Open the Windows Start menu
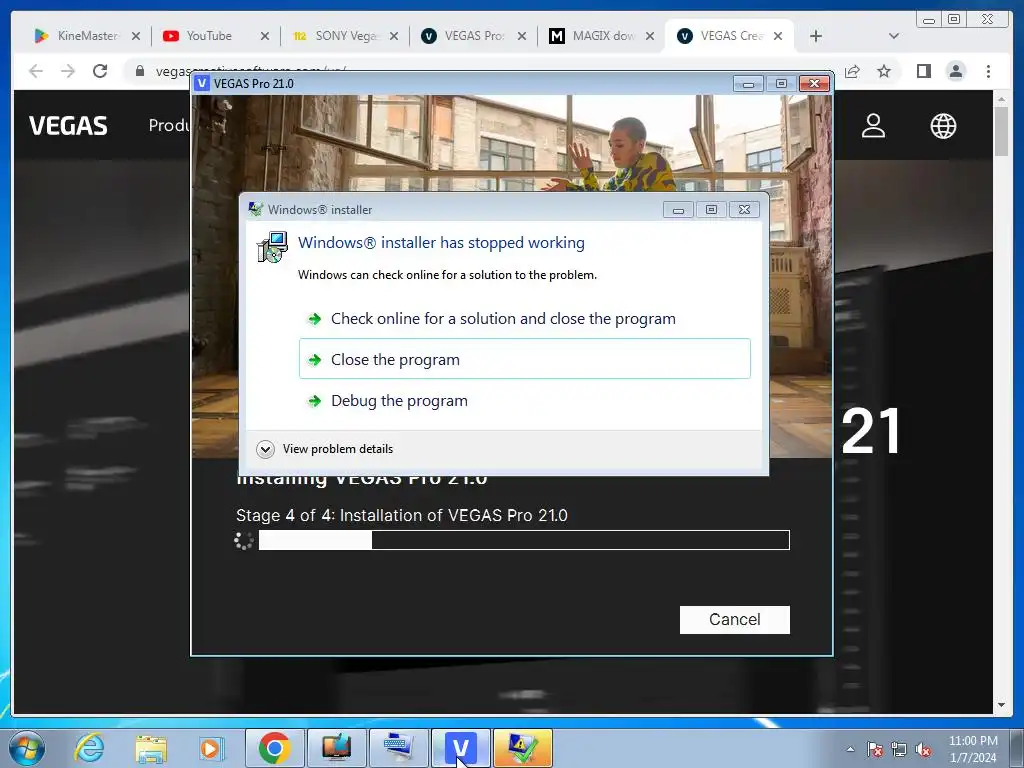Screen dimensions: 1024x768 click(27, 748)
